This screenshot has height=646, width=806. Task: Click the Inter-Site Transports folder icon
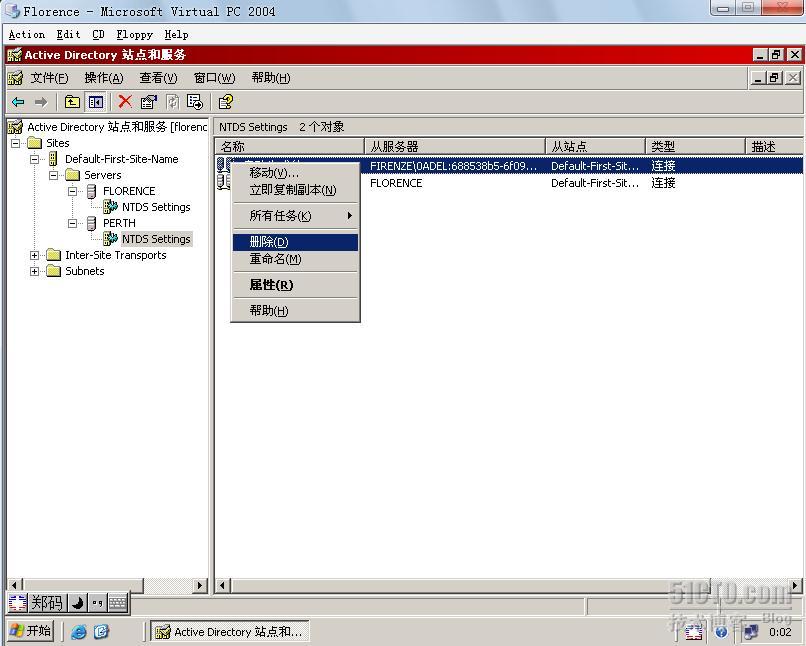click(x=53, y=255)
